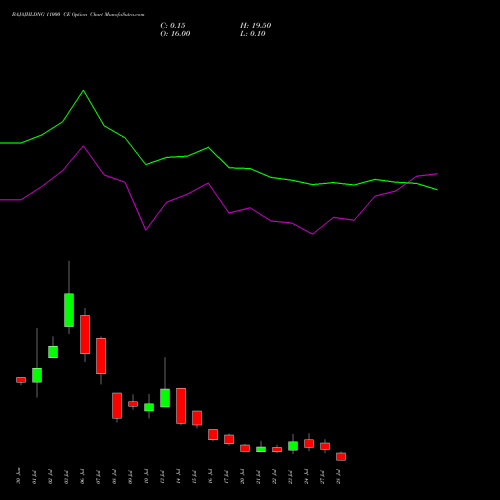This screenshot has height=500, width=500.
Task: Click the highest peak of the green indicator line
Action: pos(83,91)
